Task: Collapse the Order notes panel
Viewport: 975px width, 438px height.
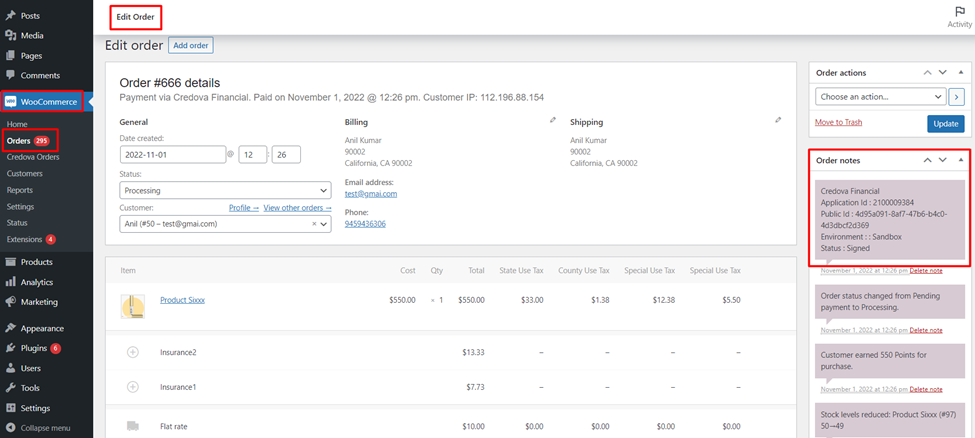Action: tap(961, 160)
